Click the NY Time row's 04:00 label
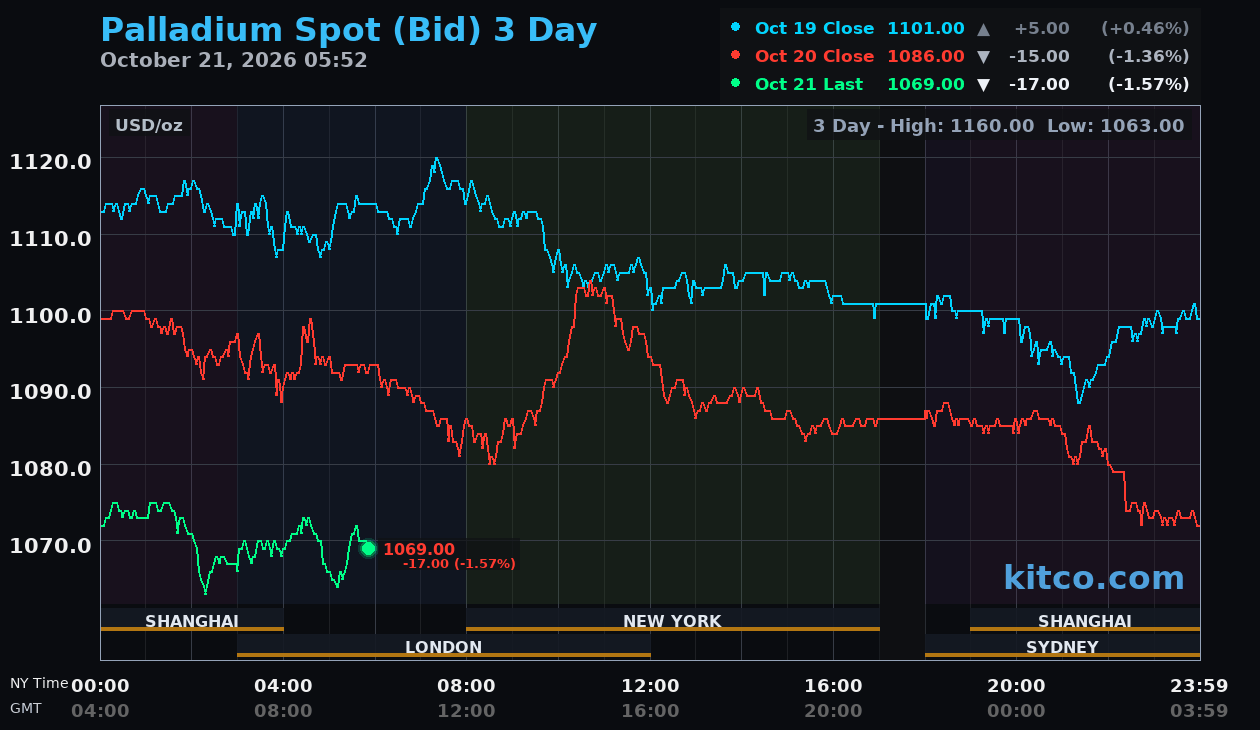Screen dimensions: 1260x730 tap(283, 686)
